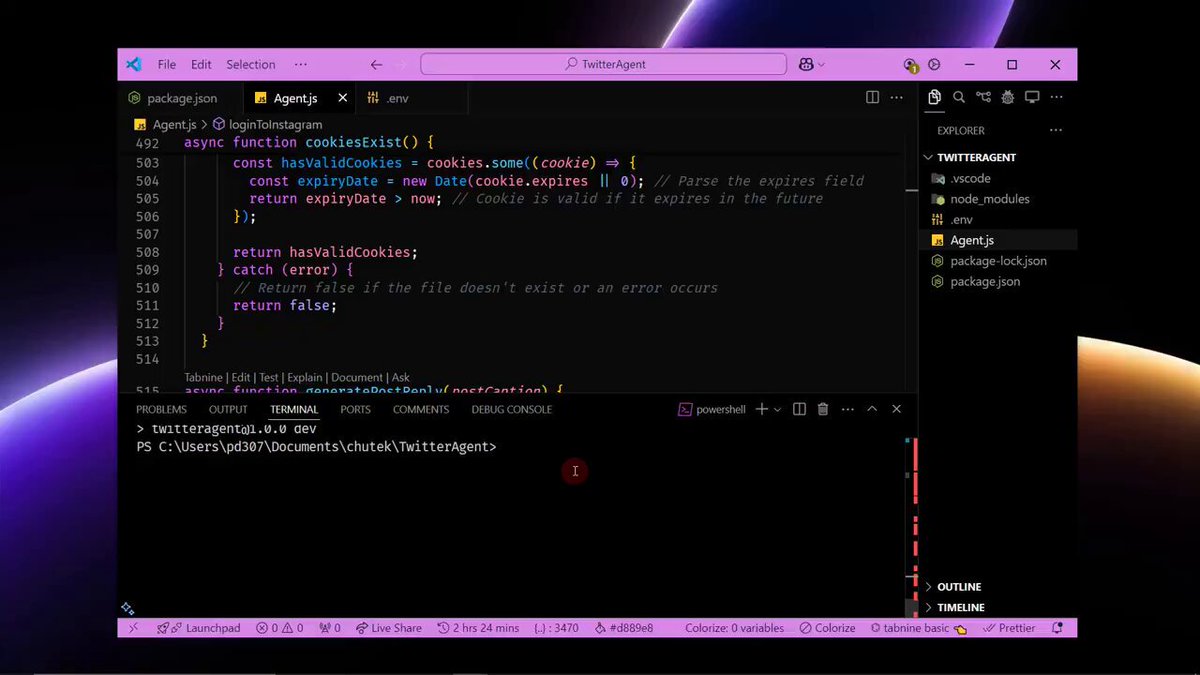
Task: Open the Search view icon
Action: tap(959, 97)
